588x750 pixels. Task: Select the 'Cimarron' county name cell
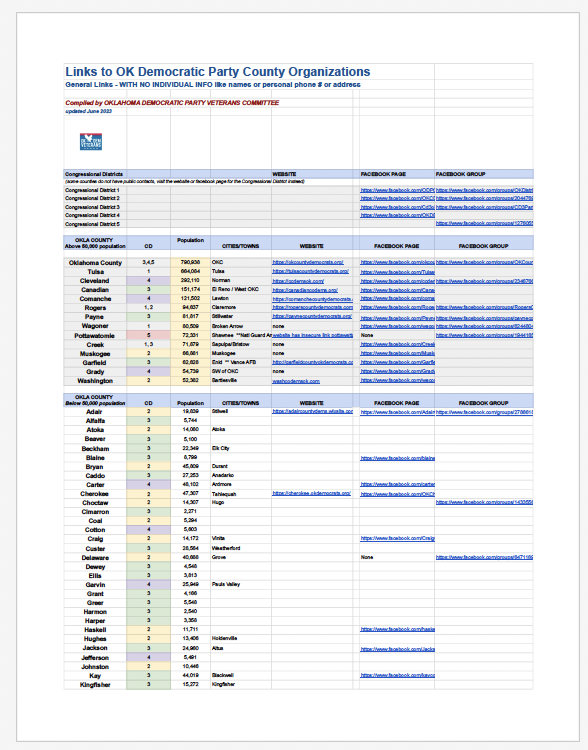click(95, 512)
